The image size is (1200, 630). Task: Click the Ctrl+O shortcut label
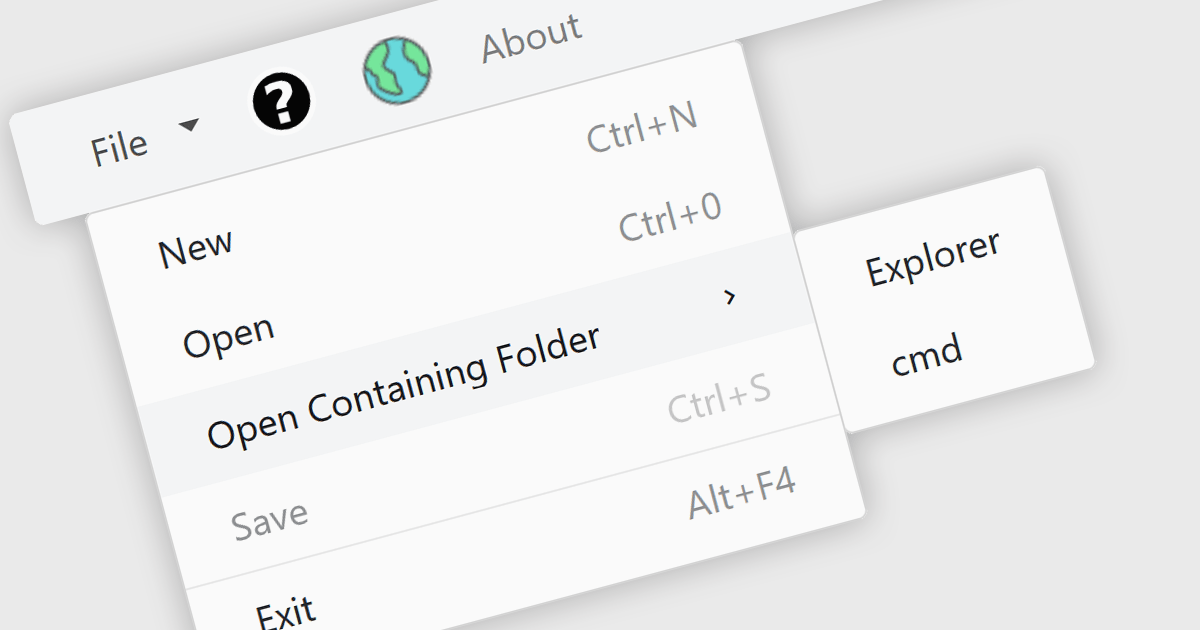(x=670, y=219)
